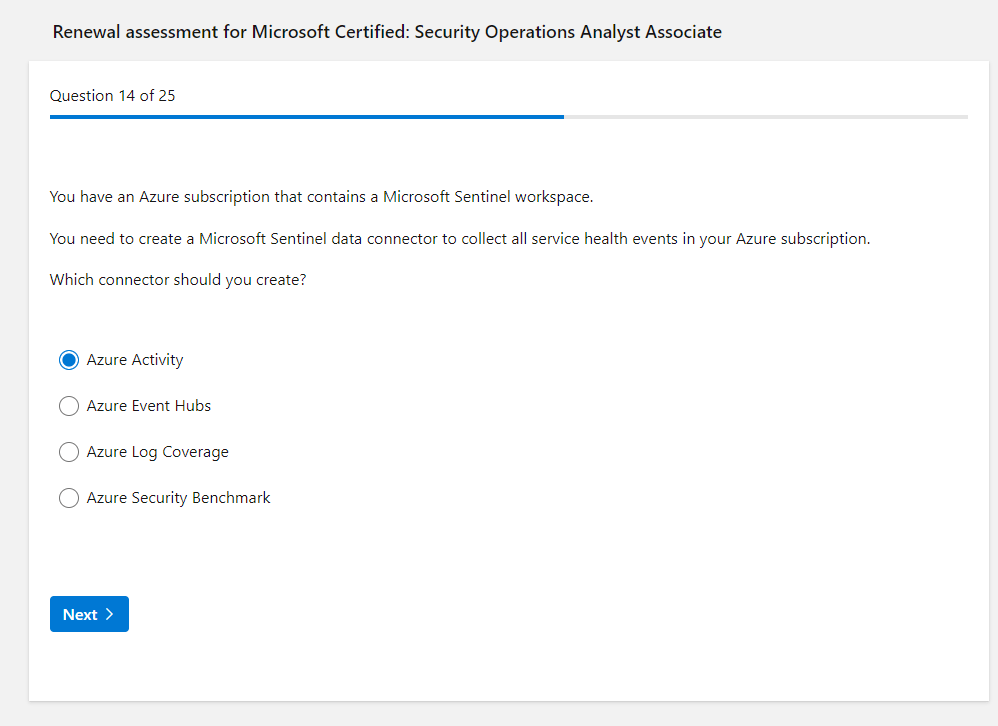Mark the Azure Security Benchmark radio button
Viewport: 998px width, 726px height.
click(69, 498)
